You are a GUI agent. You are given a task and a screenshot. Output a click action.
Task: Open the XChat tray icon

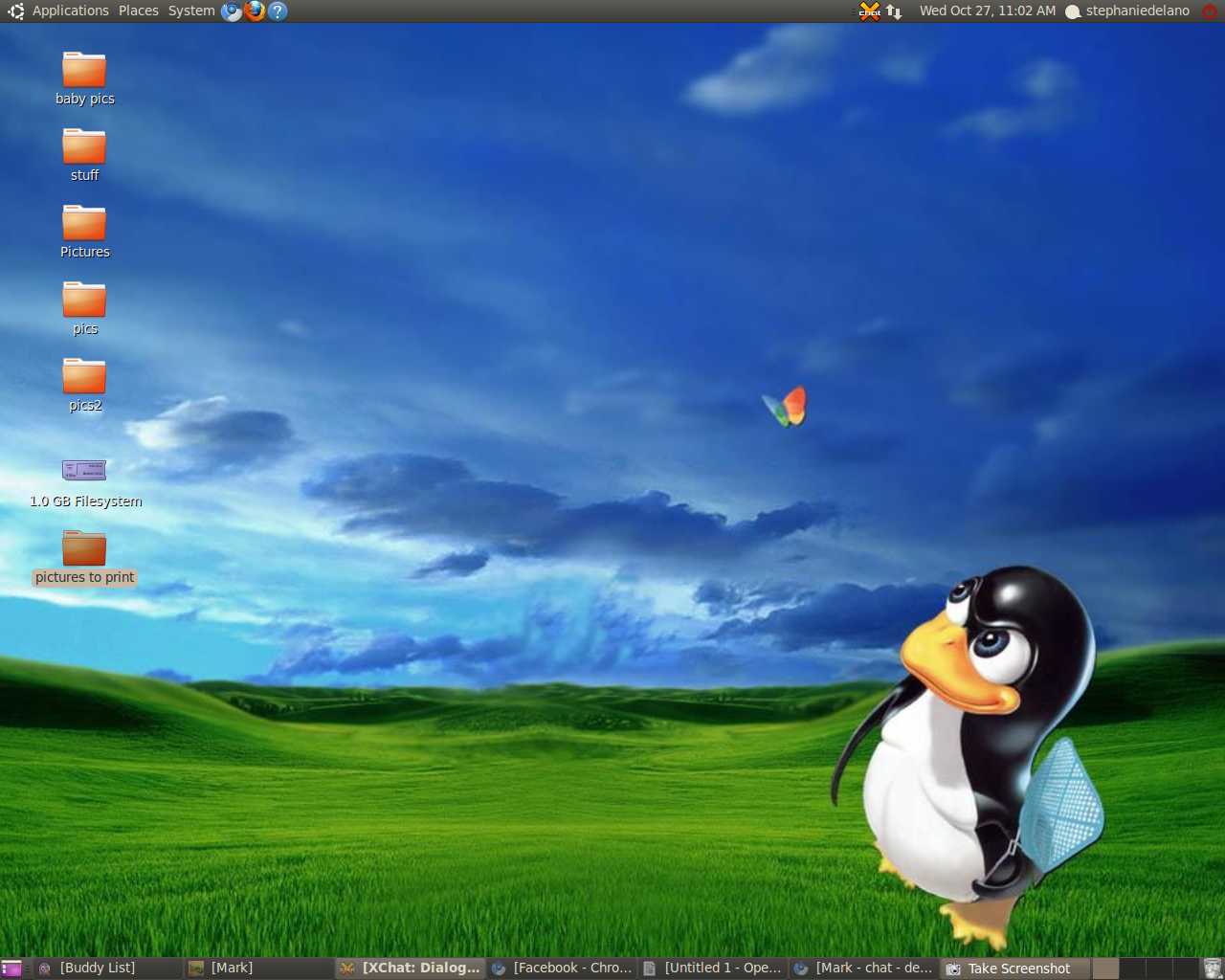tap(869, 11)
